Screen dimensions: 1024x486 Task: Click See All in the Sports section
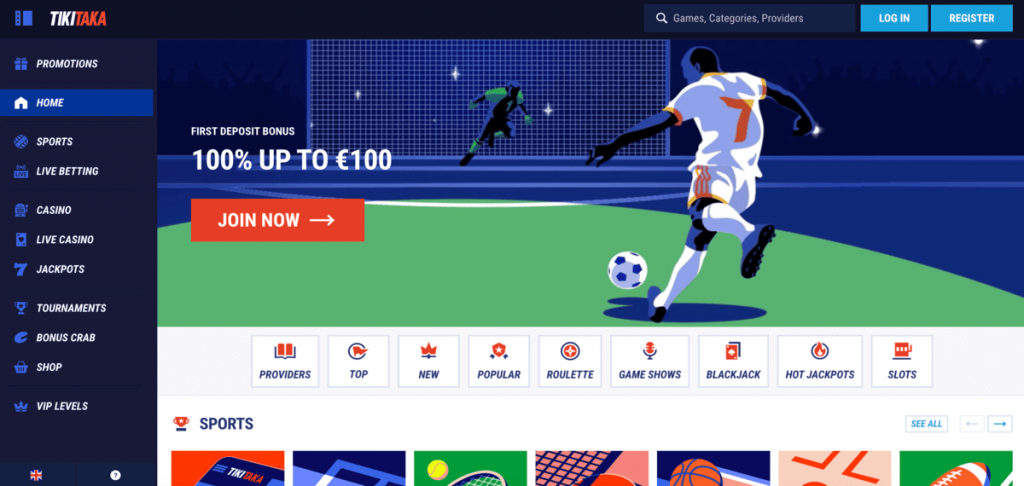pos(926,424)
